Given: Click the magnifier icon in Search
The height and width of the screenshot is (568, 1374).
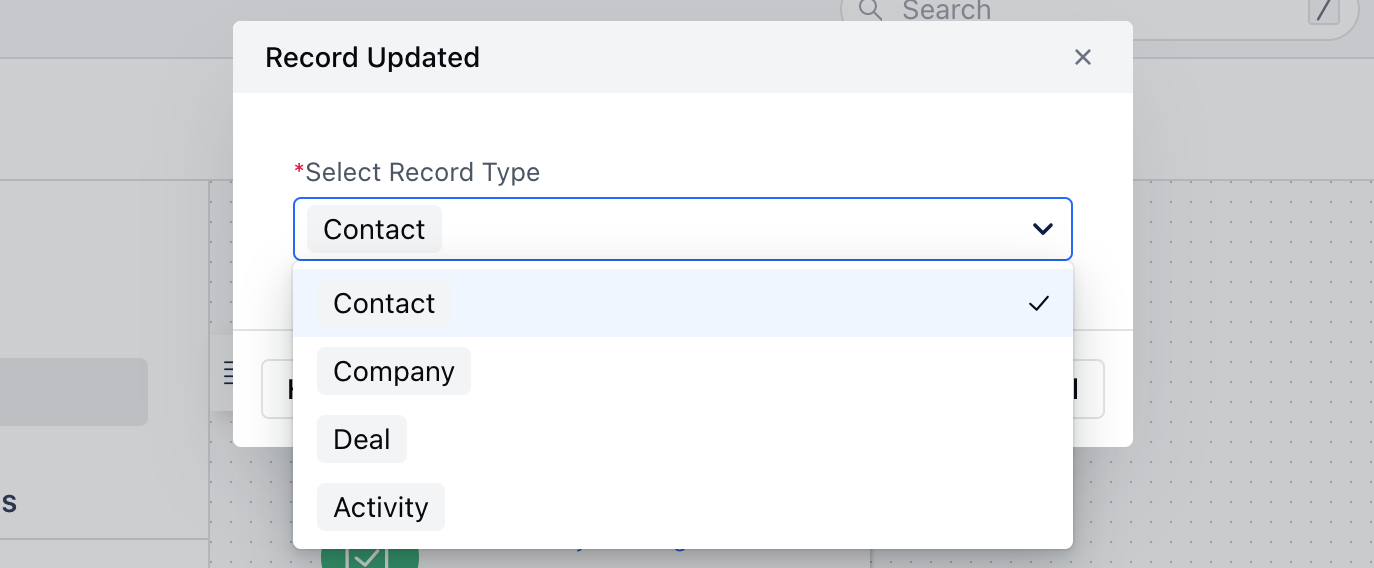Looking at the screenshot, I should point(870,10).
